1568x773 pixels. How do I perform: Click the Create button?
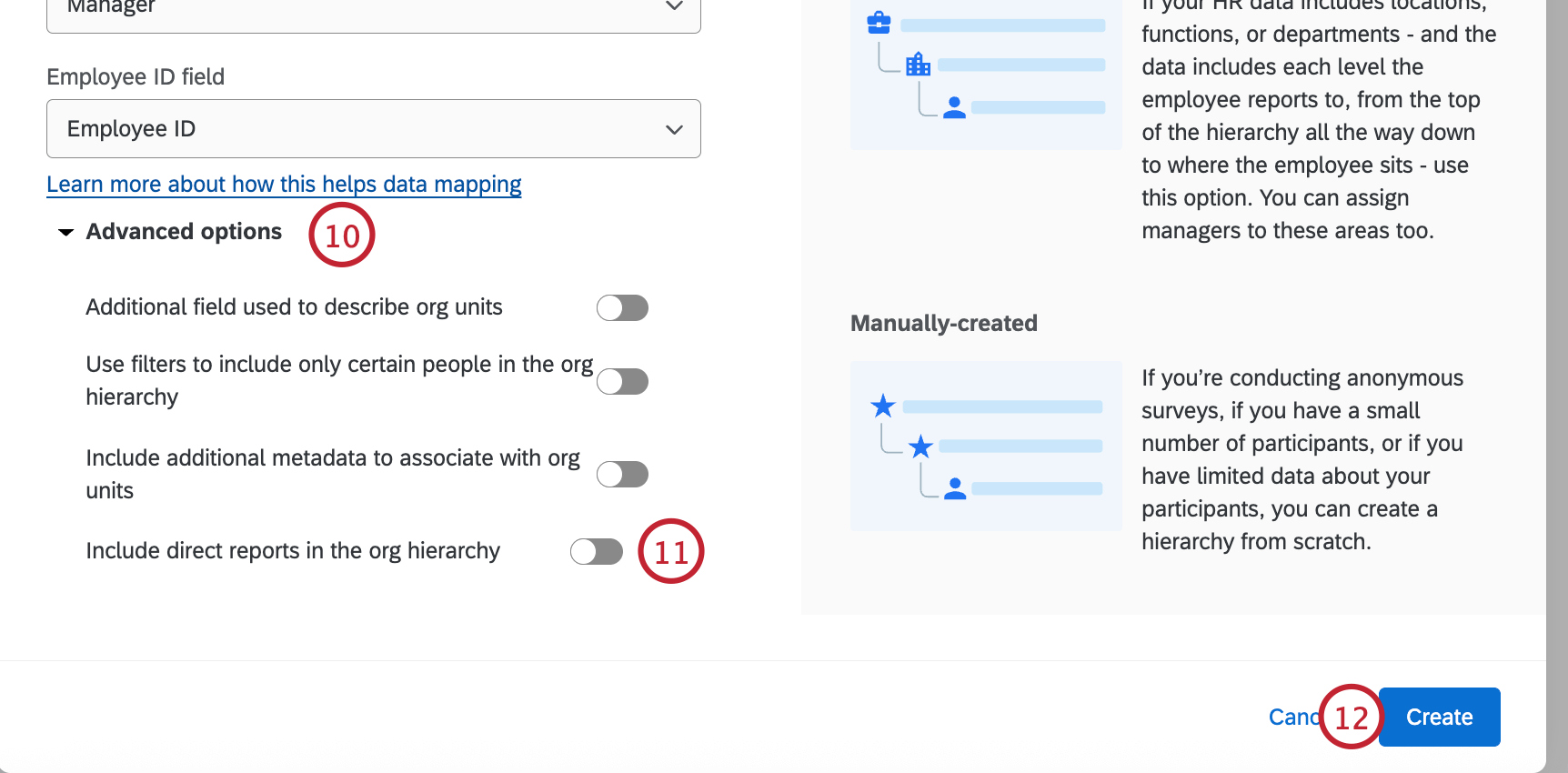click(1439, 717)
